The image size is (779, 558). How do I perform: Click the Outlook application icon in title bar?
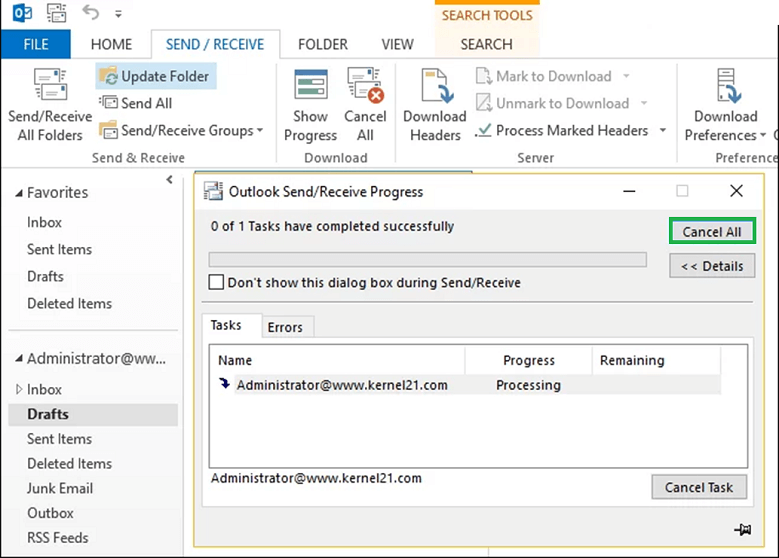22,12
